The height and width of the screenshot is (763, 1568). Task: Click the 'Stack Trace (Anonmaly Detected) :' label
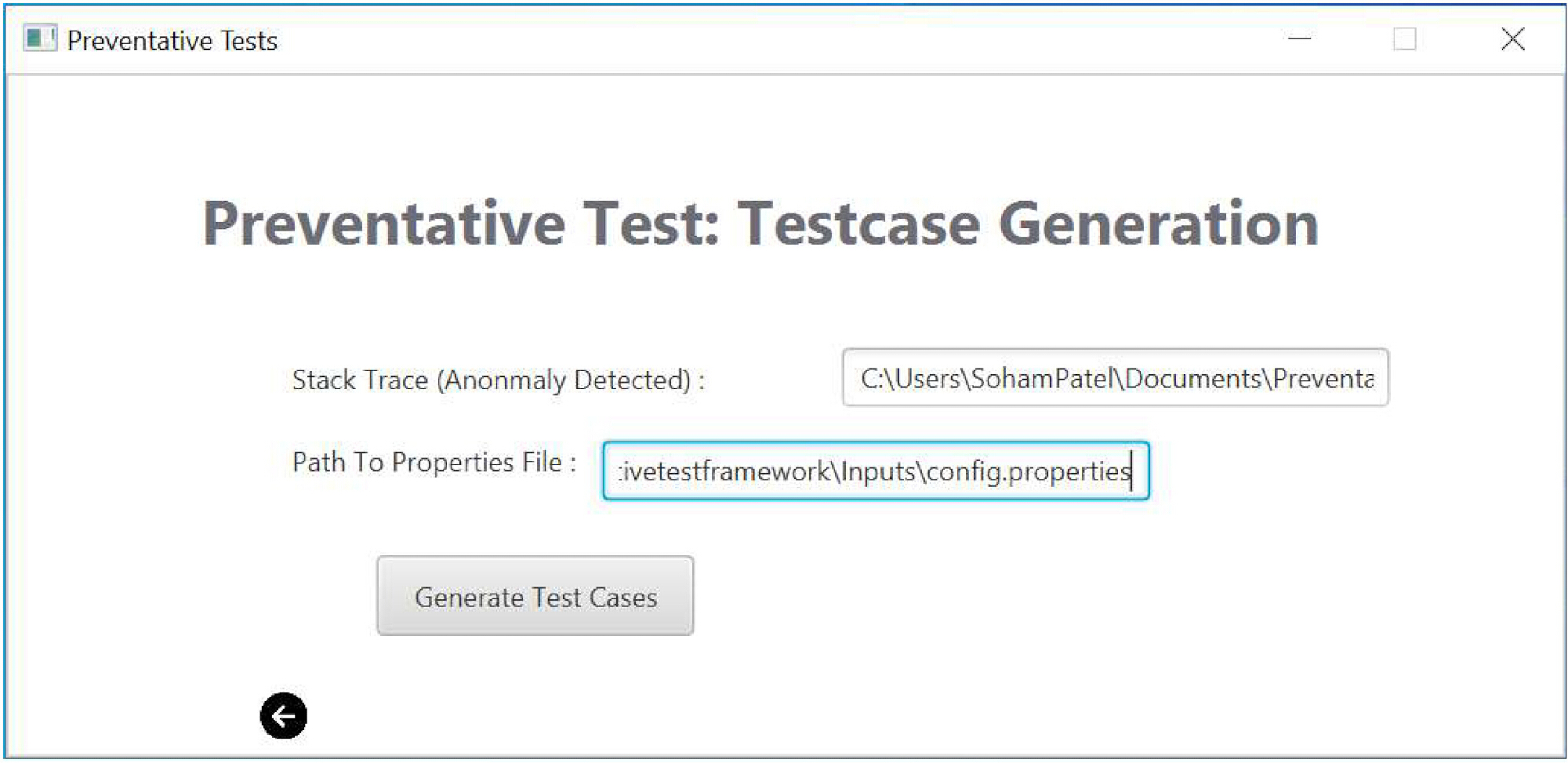(499, 380)
